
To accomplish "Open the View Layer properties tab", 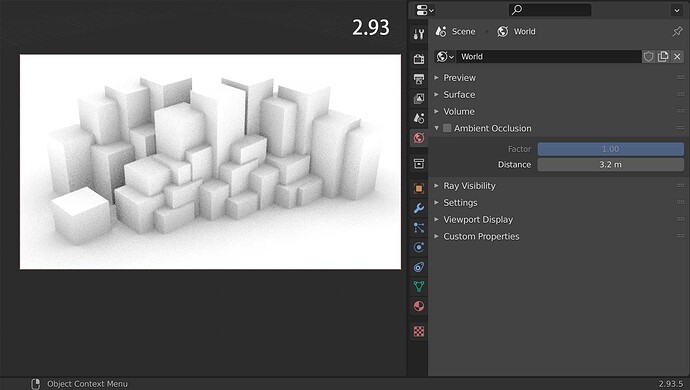I will coord(419,98).
